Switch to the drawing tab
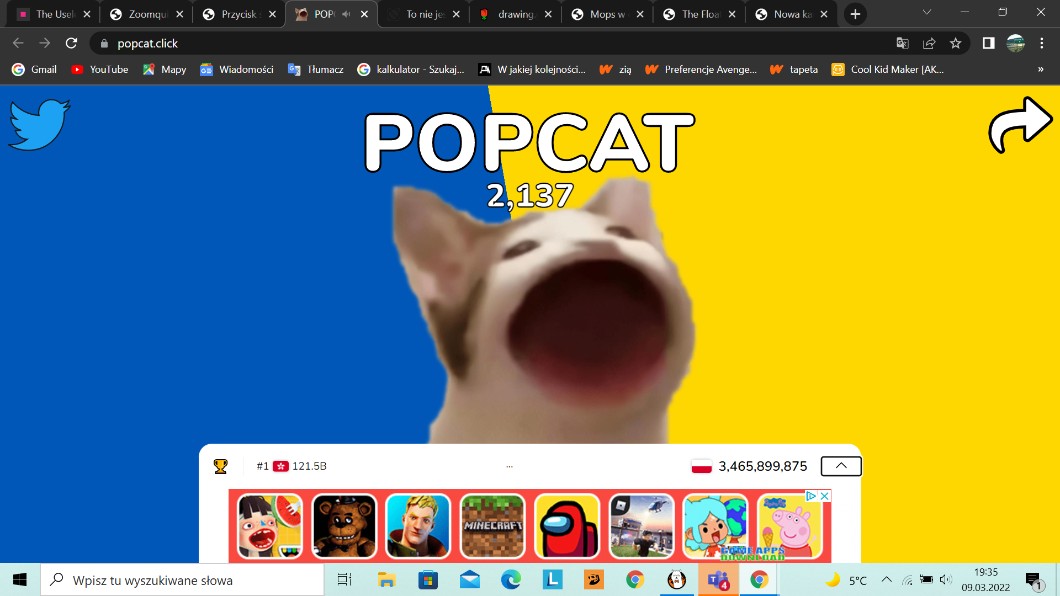 tap(514, 14)
